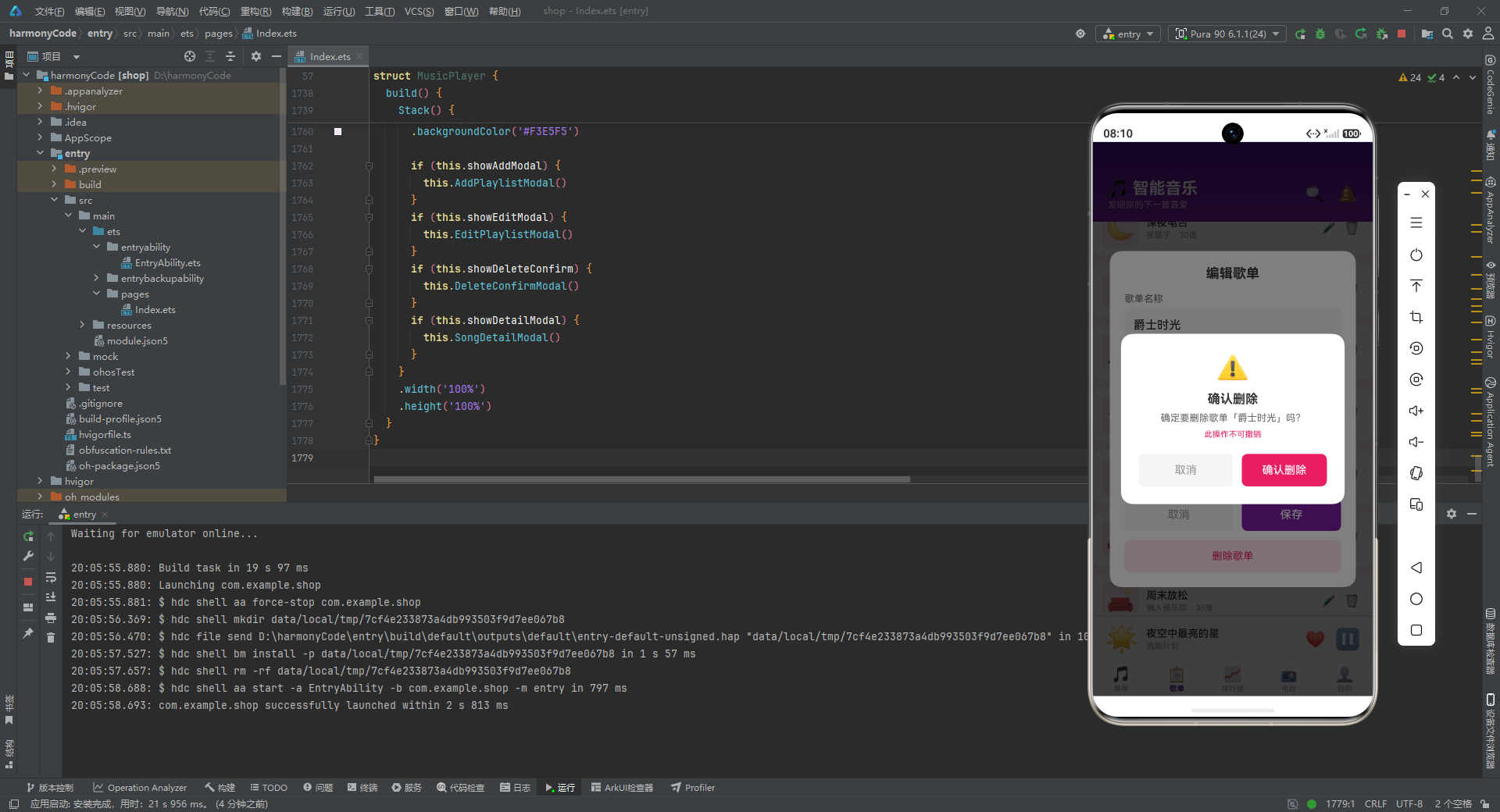The image size is (1500, 812).
Task: Stop the process using run panel red square
Action: (x=28, y=582)
